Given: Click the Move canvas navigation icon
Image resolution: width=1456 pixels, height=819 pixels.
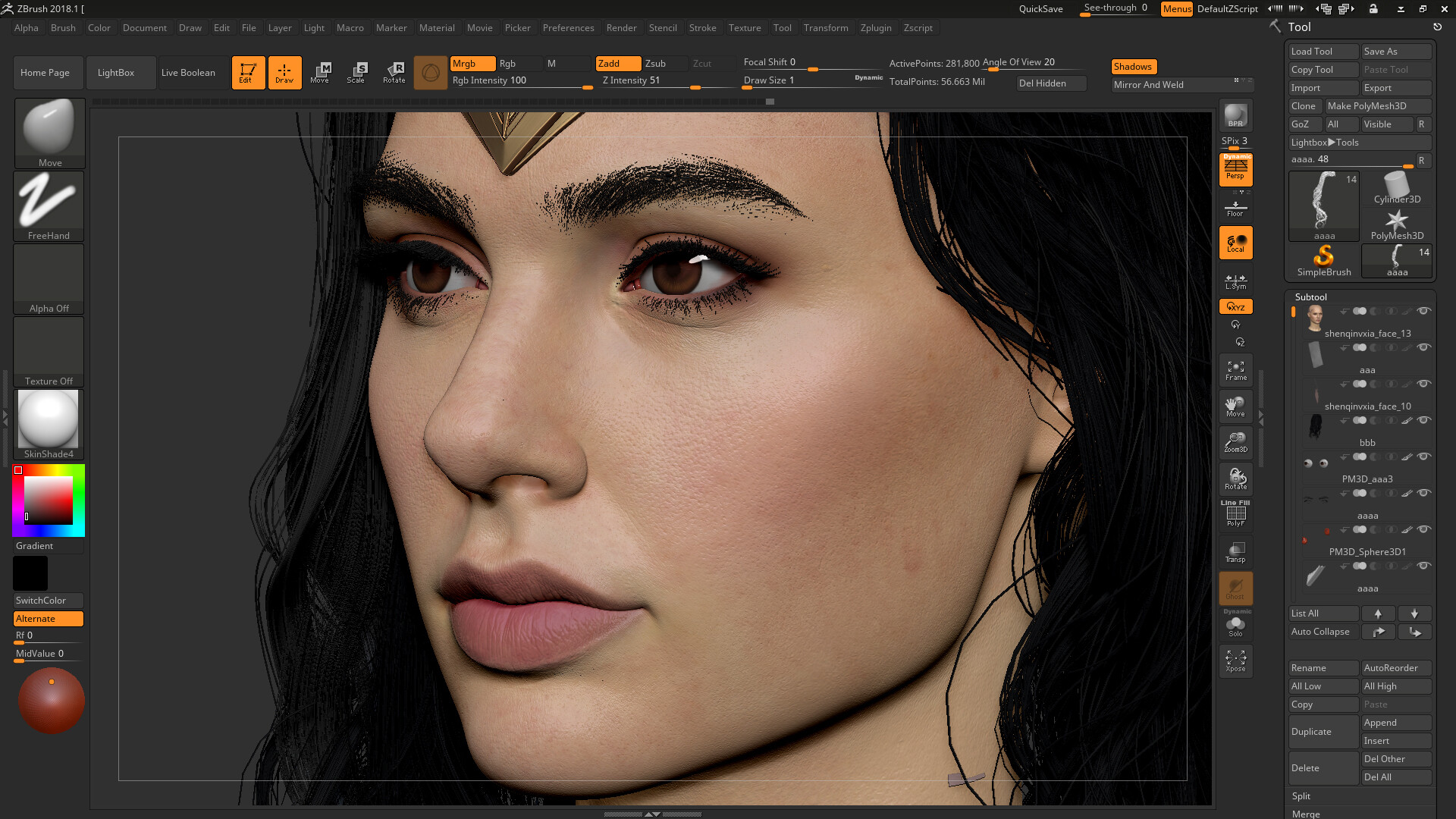Looking at the screenshot, I should [x=1235, y=406].
